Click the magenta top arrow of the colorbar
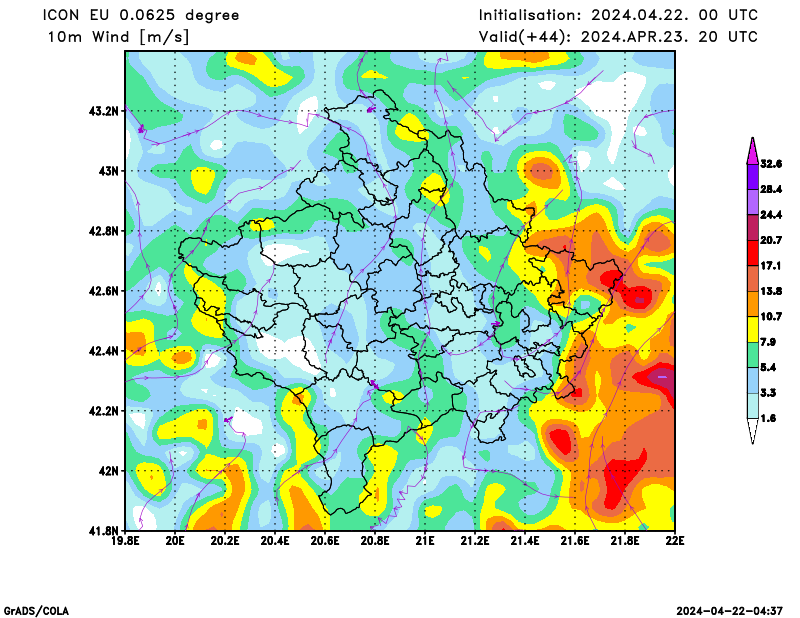Screen dimensions: 800x618 753,152
